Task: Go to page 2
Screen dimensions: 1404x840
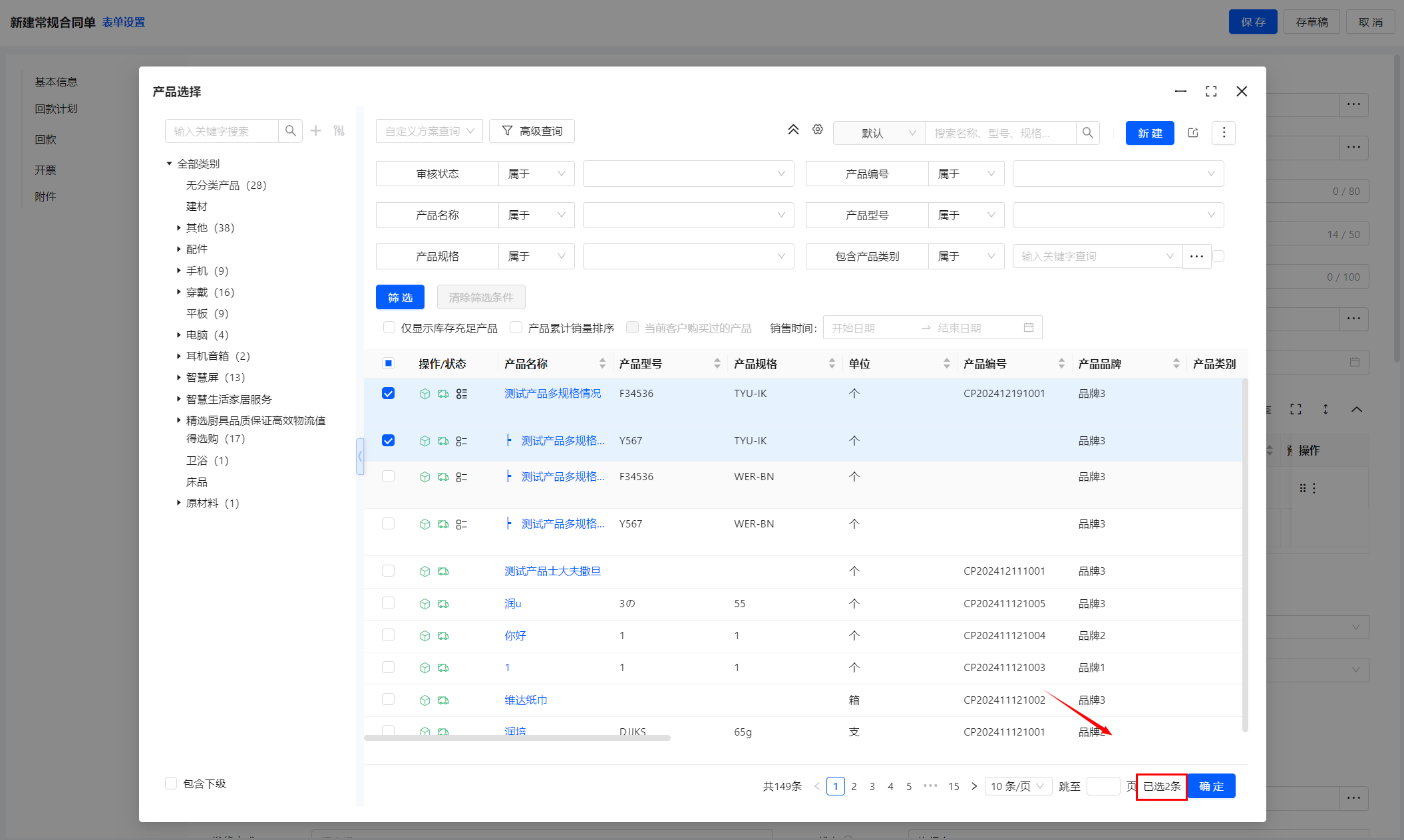Action: pyautogui.click(x=854, y=786)
